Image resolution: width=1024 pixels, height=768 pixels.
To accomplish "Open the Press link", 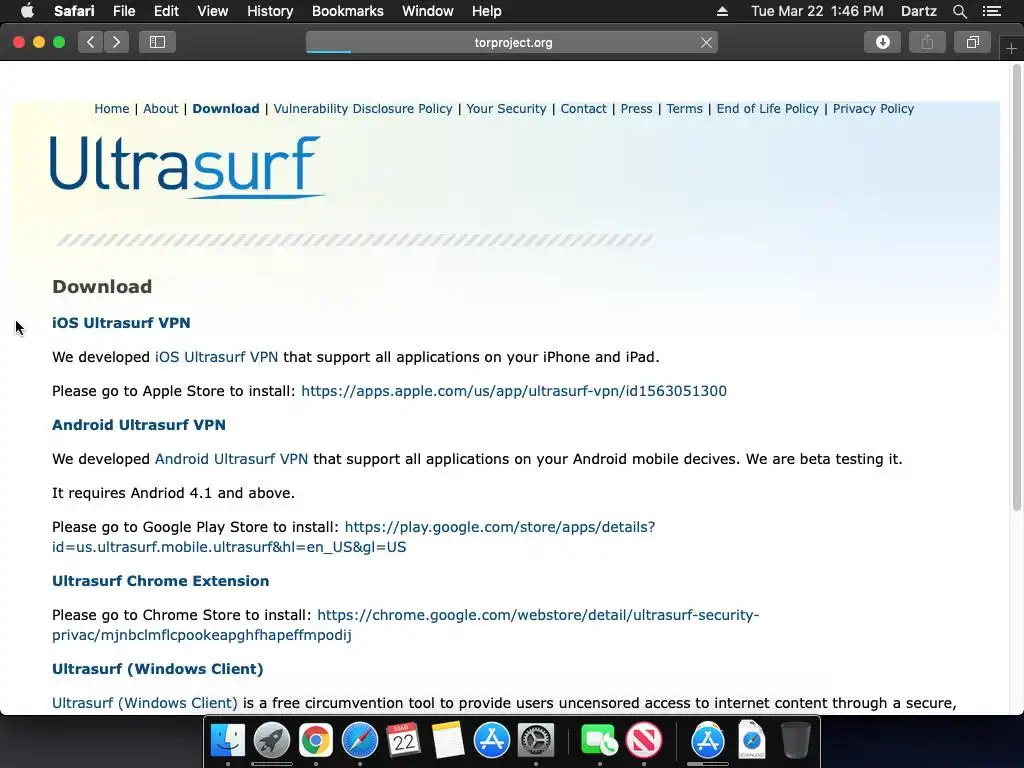I will 636,108.
